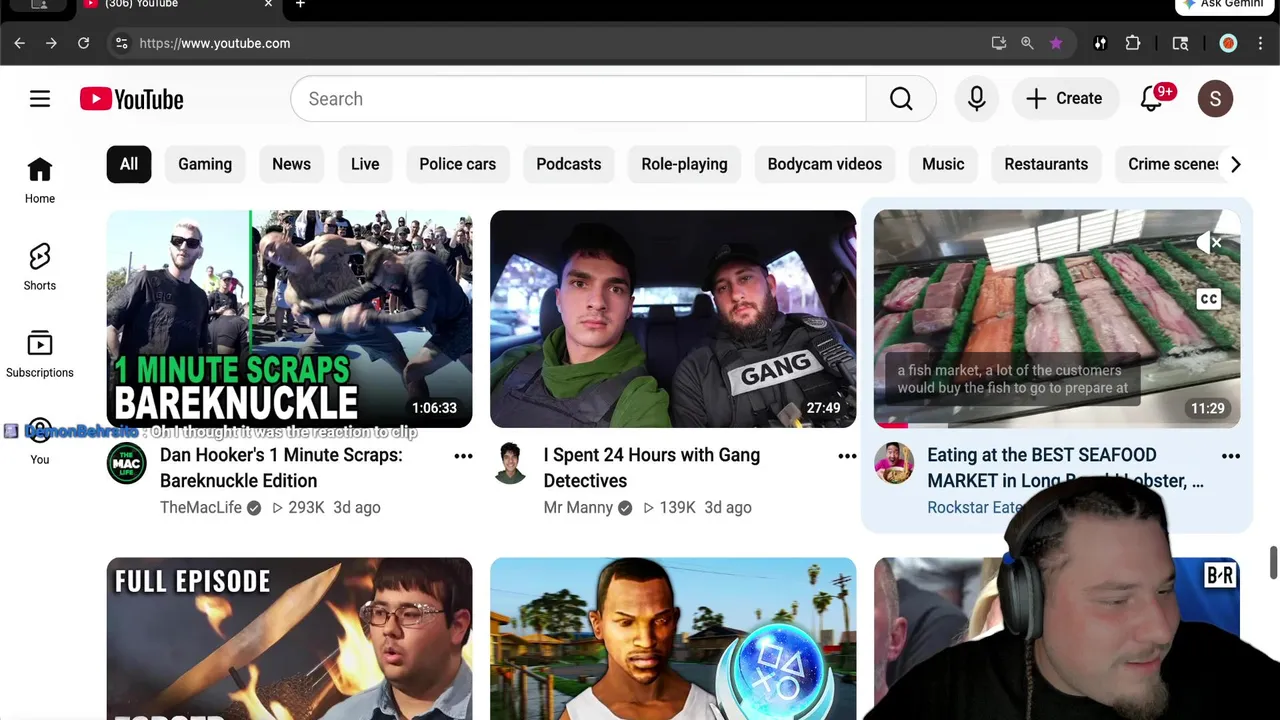Viewport: 1280px width, 720px height.
Task: Open Full Episode forged knife thumbnail
Action: coord(289,638)
